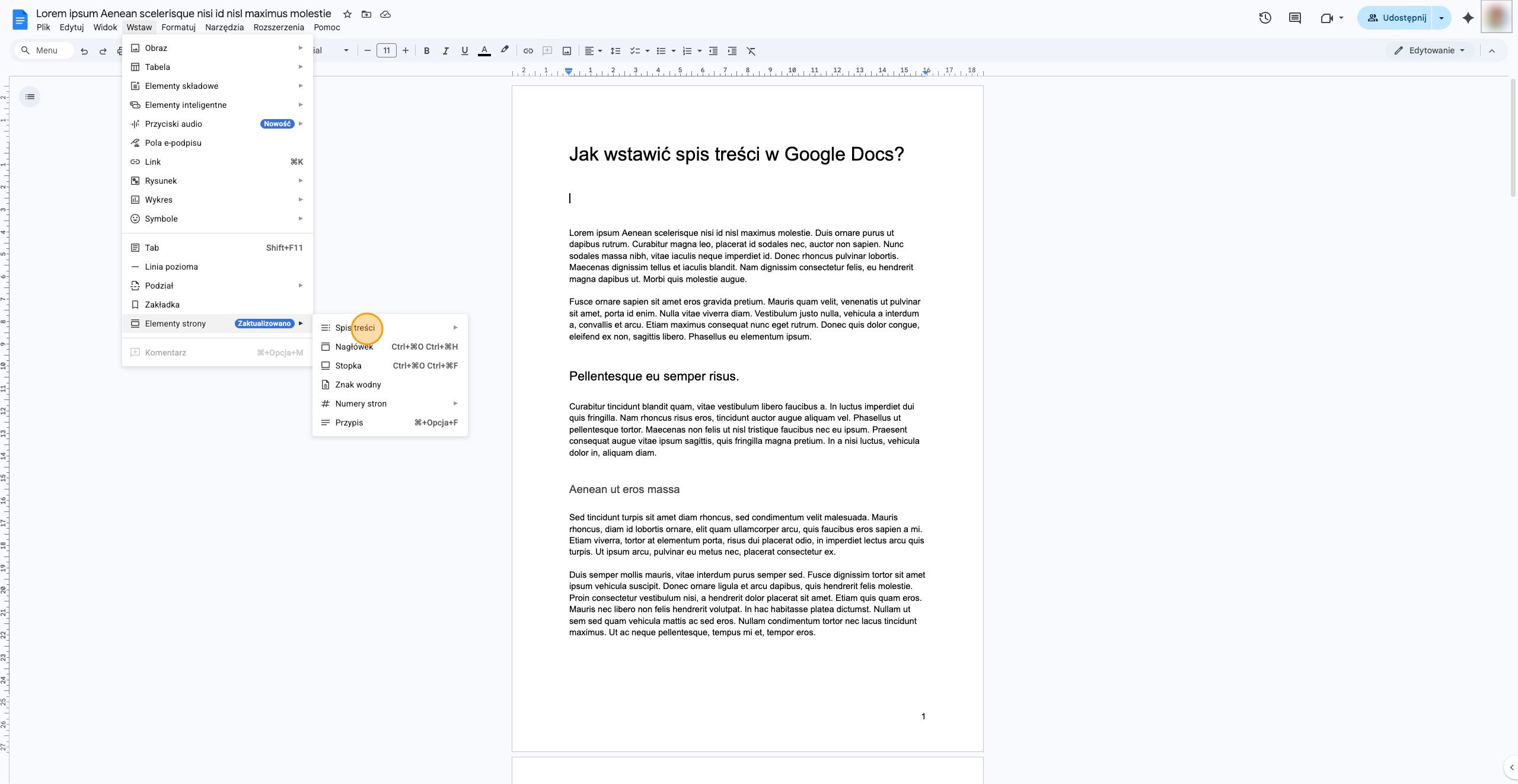
Task: Click the insert link icon in toolbar
Action: [528, 51]
